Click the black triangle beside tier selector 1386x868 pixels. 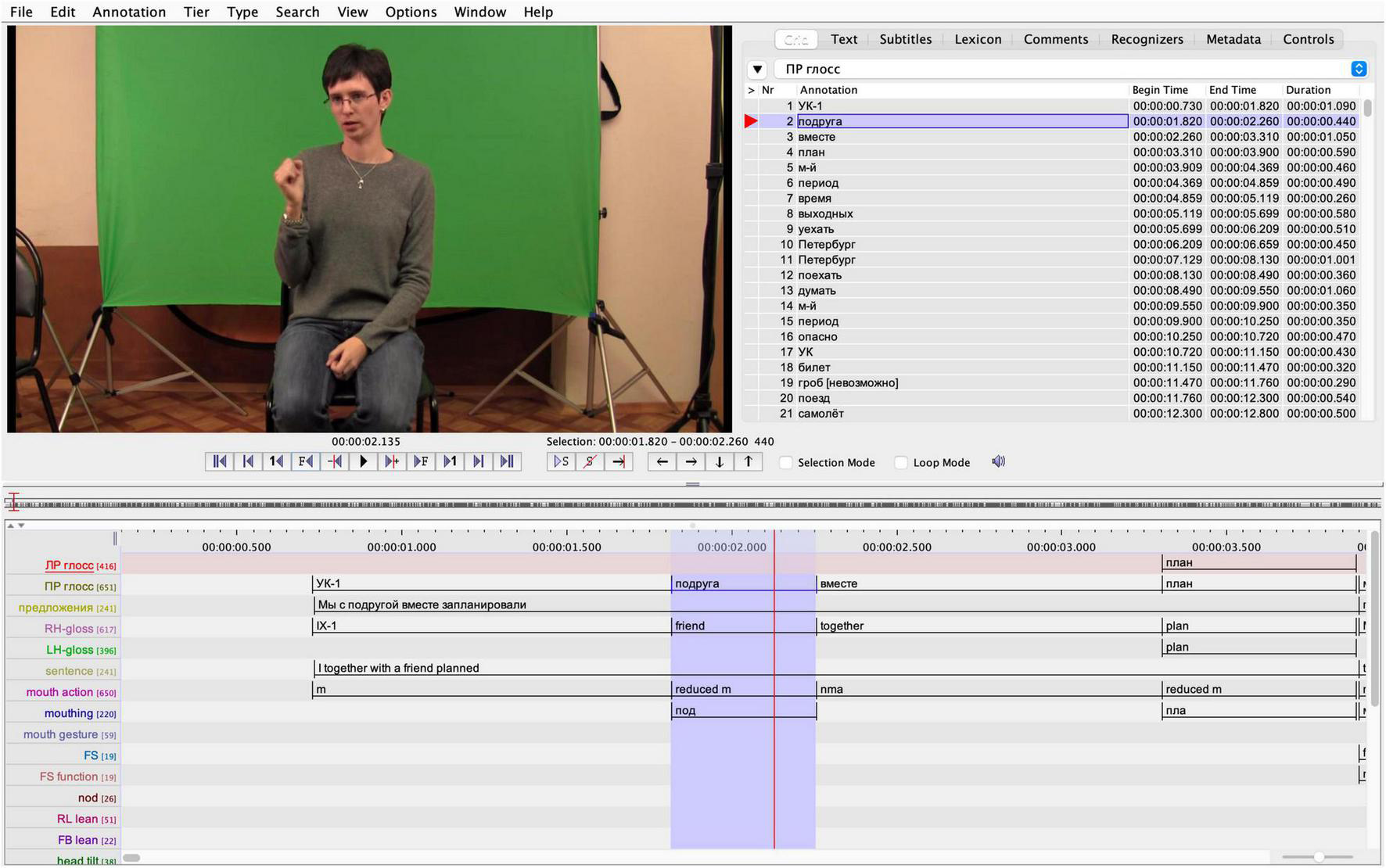click(757, 69)
